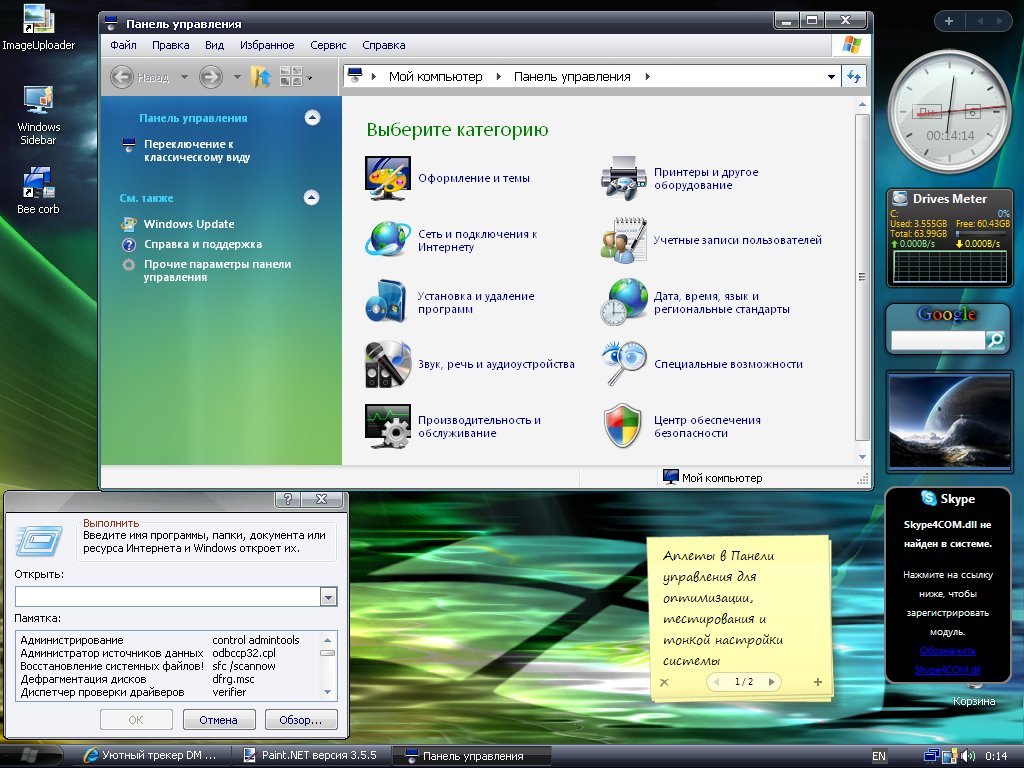Go to next sticky note page arrow

(771, 682)
